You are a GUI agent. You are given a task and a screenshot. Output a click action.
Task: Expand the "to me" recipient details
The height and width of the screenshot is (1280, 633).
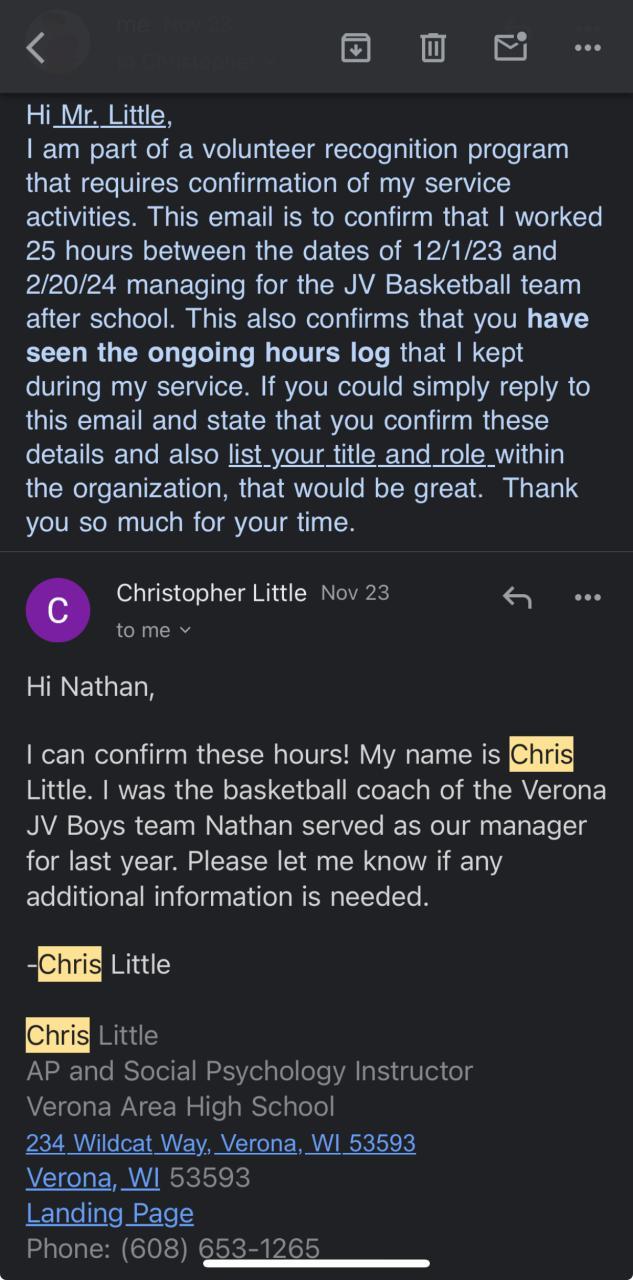coord(153,630)
